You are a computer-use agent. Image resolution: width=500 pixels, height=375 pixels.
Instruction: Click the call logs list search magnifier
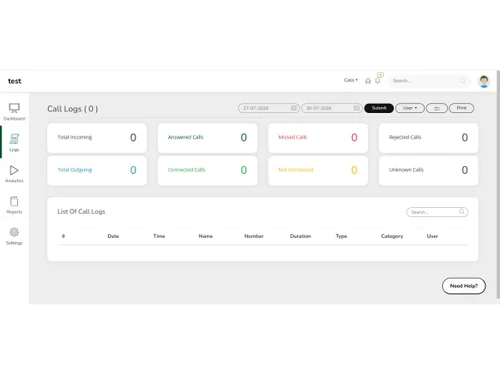coord(462,212)
